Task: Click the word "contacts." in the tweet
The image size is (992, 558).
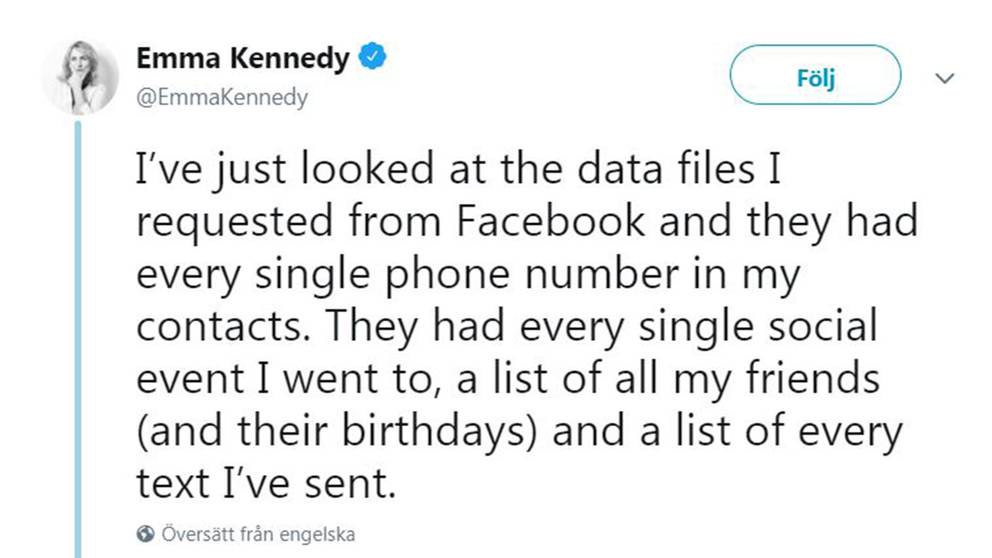Action: 207,327
